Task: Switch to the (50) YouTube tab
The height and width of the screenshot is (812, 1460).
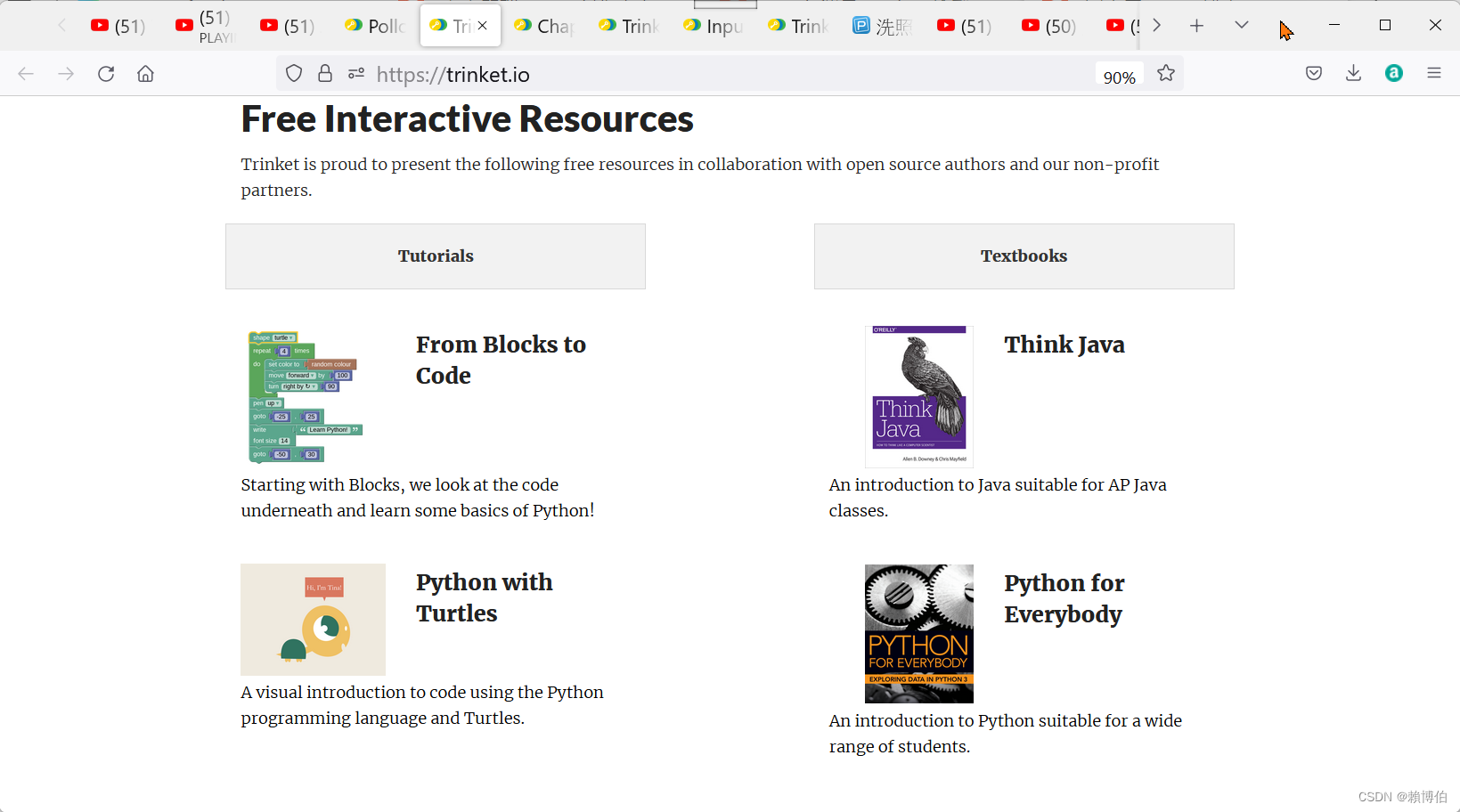Action: pyautogui.click(x=1051, y=26)
